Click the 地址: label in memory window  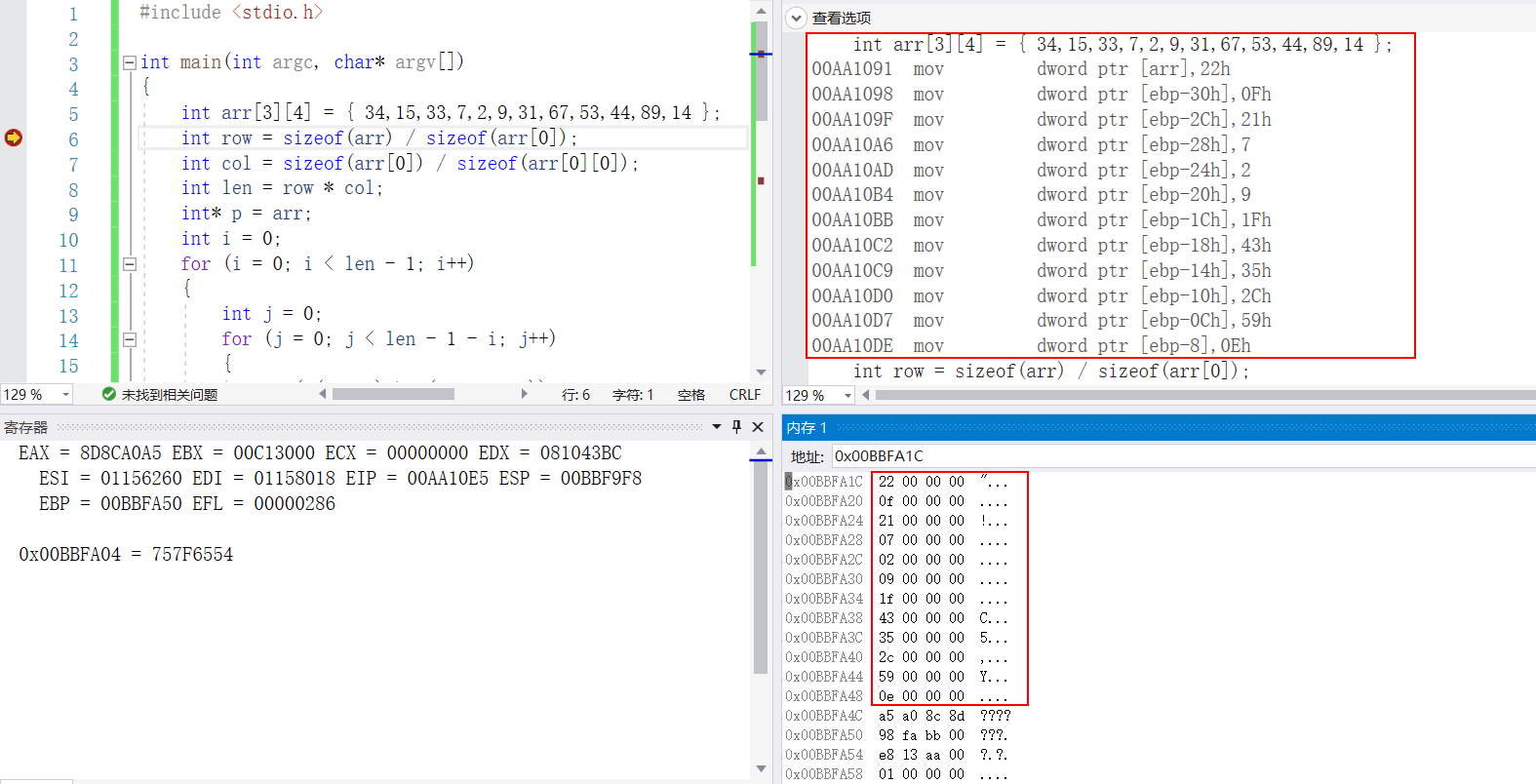(807, 456)
